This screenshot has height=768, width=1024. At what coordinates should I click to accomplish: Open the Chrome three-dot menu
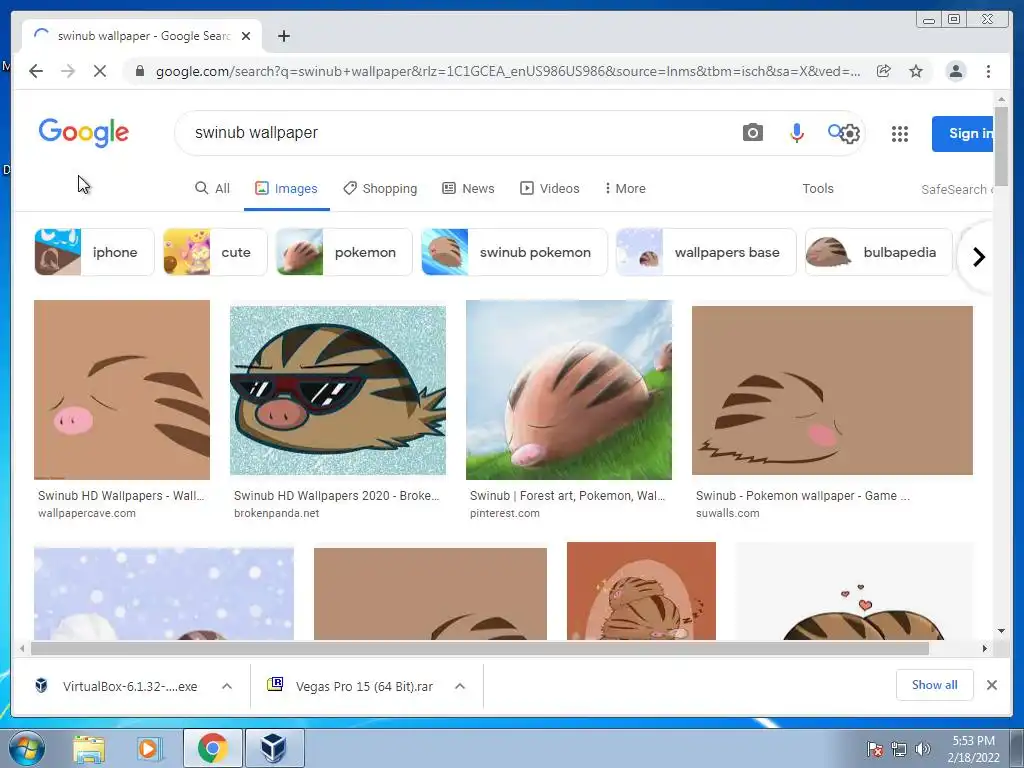coord(989,71)
